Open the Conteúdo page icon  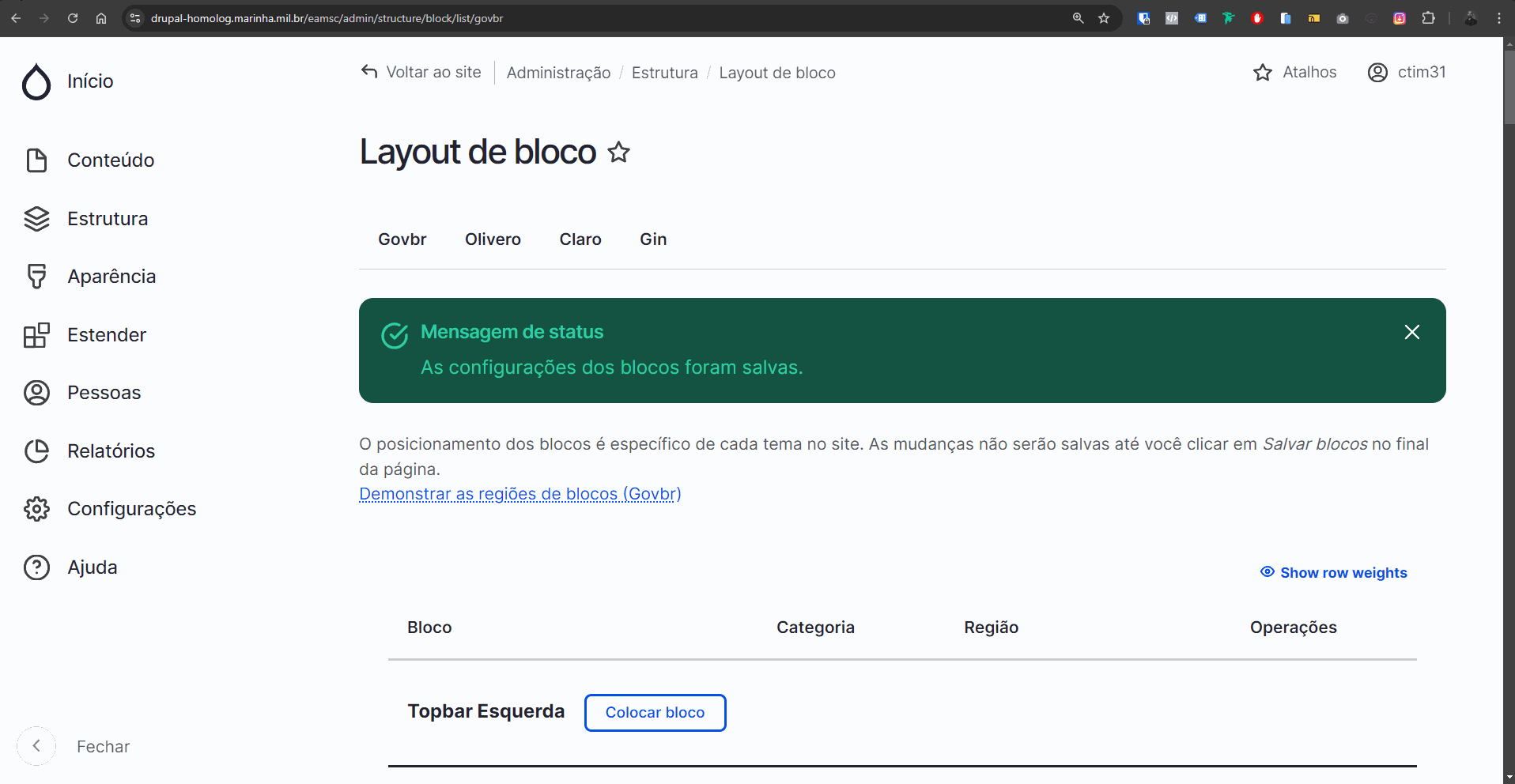click(36, 160)
